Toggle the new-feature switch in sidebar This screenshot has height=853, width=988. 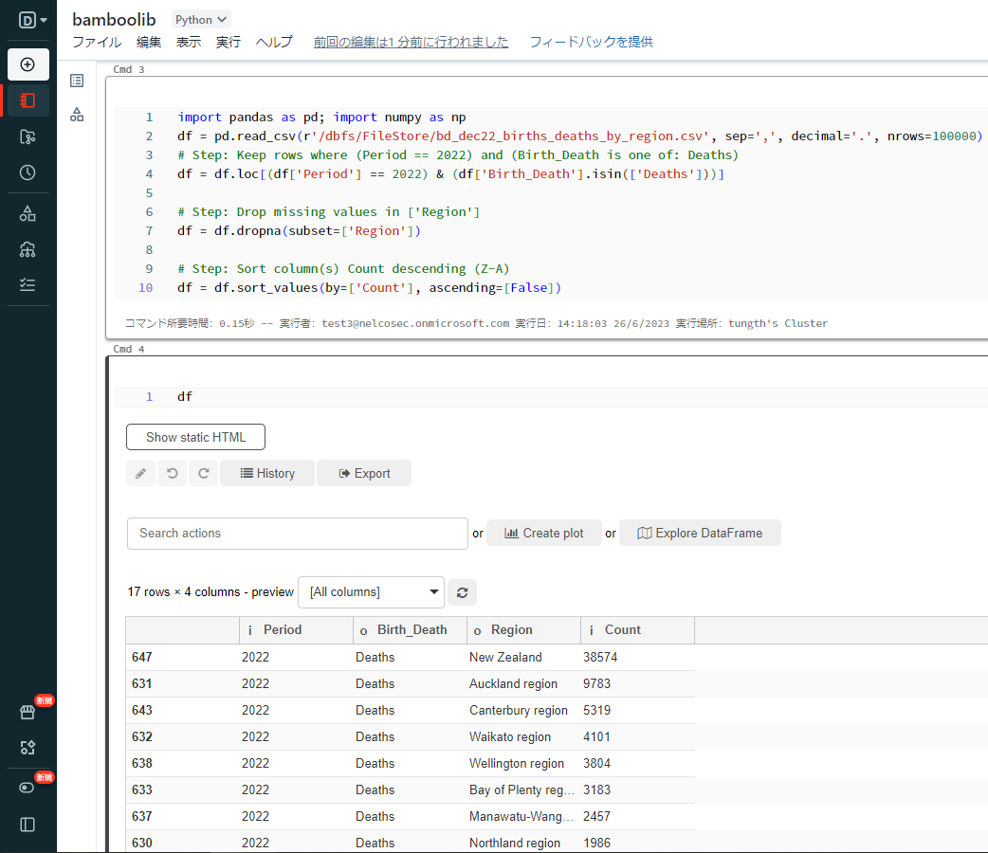(x=28, y=787)
